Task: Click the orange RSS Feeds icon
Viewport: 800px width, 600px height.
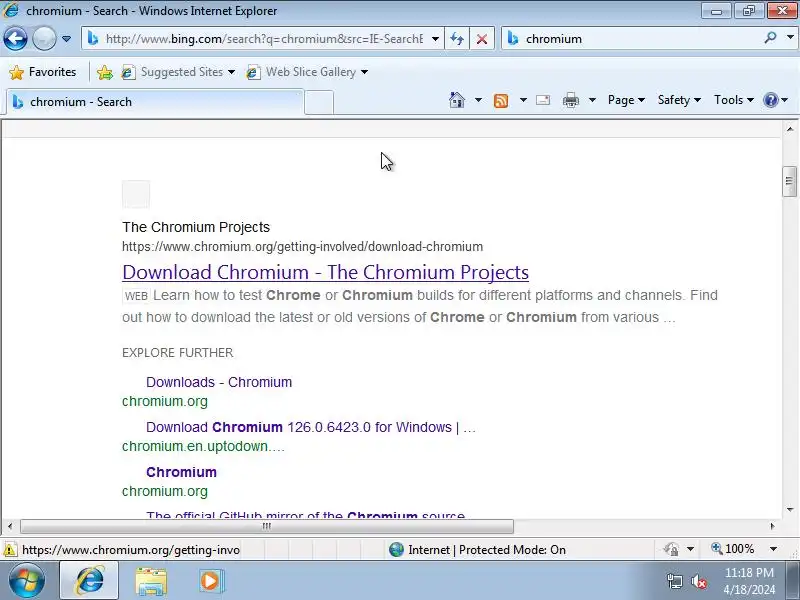Action: [501, 101]
